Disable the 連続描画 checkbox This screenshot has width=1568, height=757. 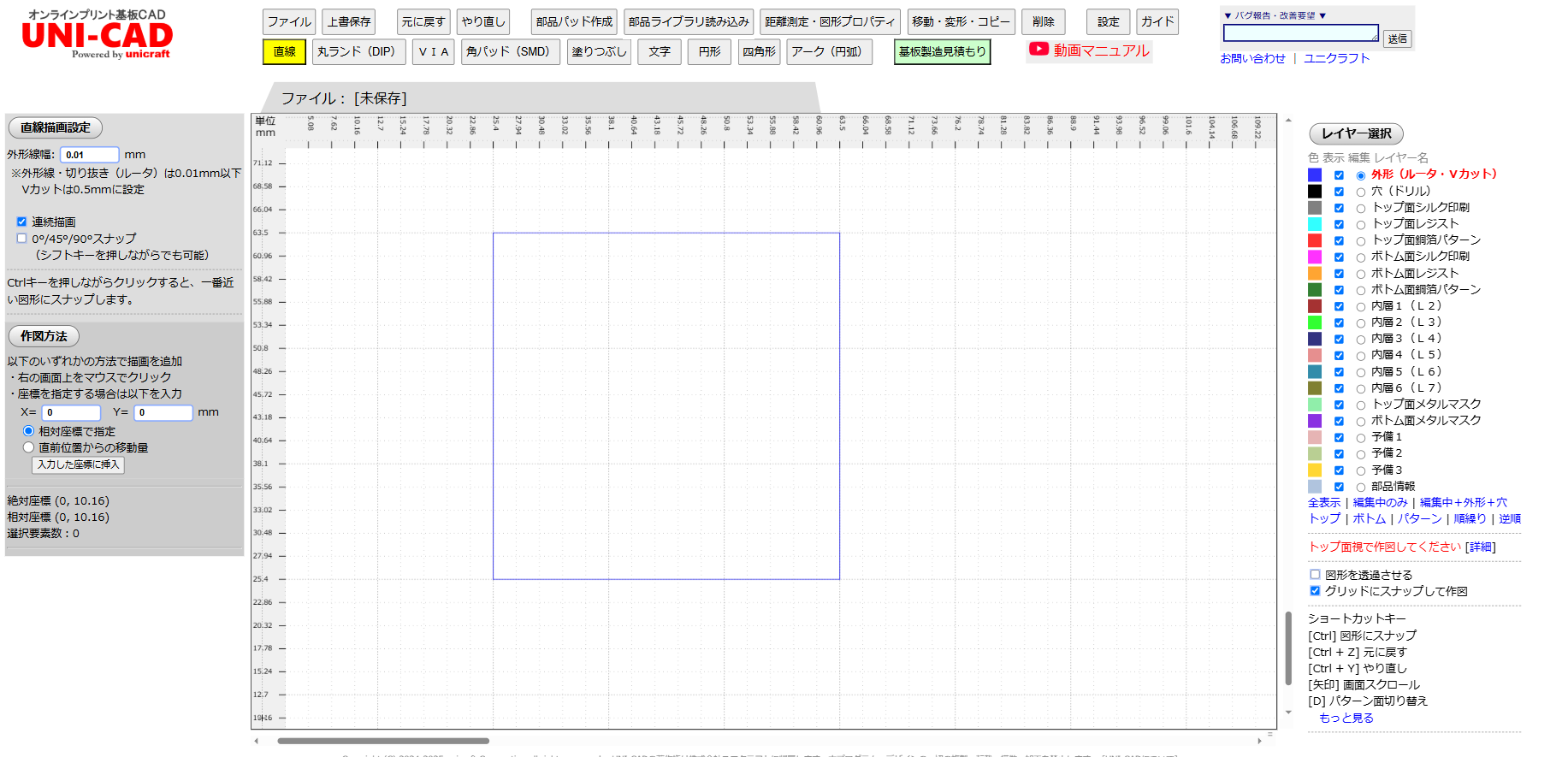click(22, 222)
